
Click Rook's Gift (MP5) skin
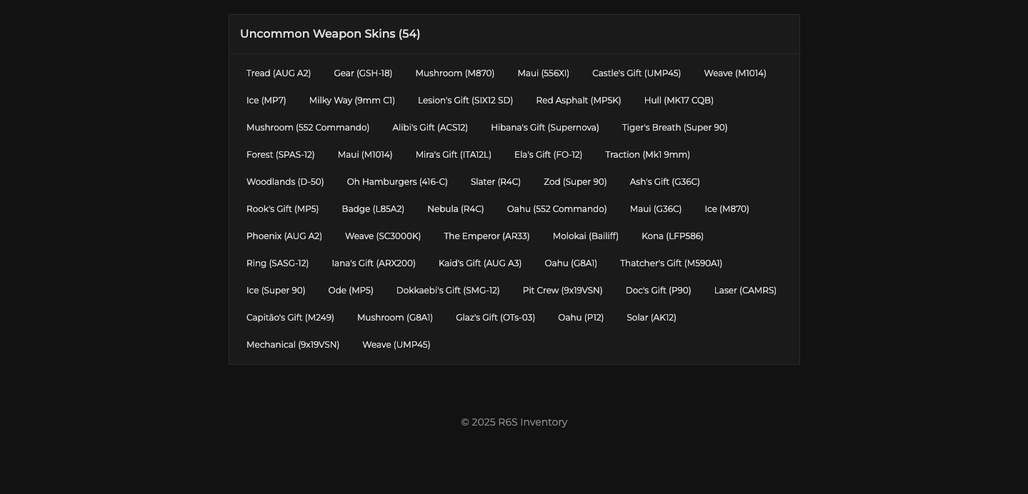(x=283, y=209)
